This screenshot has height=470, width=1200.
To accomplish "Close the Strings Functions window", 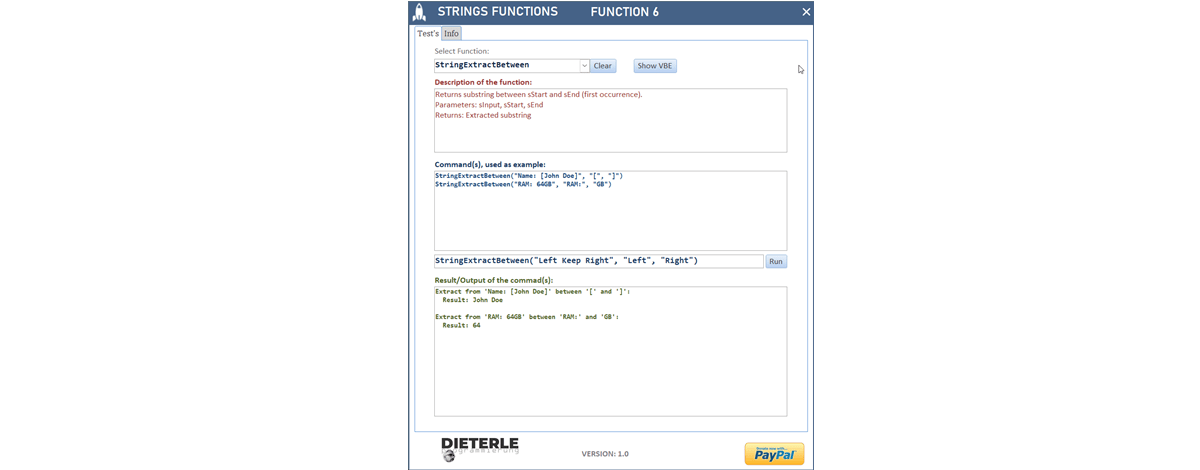I will tap(806, 12).
